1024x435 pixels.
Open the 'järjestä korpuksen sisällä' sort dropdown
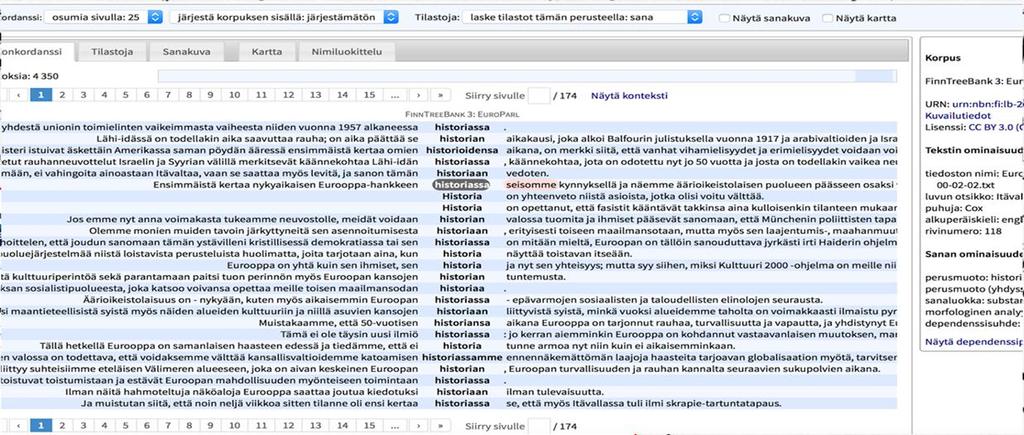tap(283, 18)
